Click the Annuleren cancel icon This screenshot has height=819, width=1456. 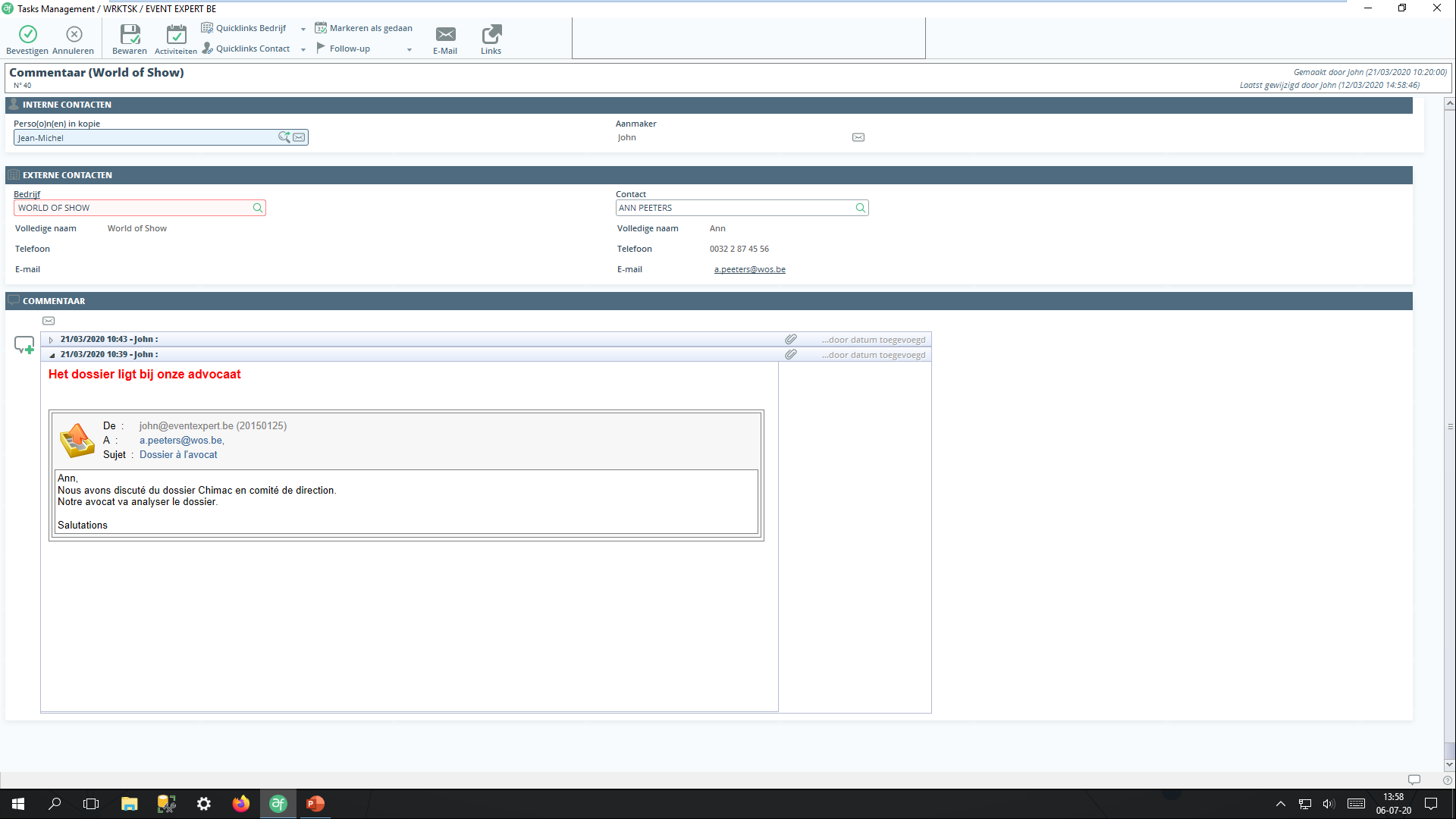point(74,35)
